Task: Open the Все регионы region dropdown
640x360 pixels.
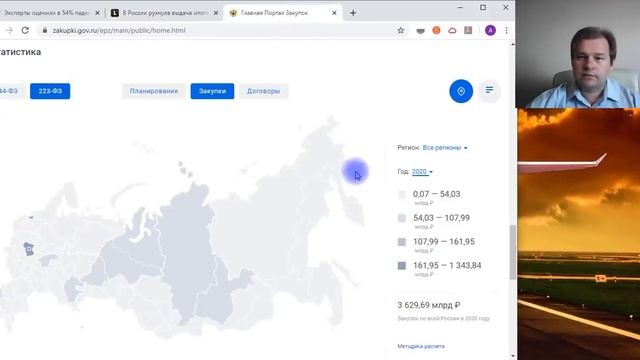Action: (445, 148)
